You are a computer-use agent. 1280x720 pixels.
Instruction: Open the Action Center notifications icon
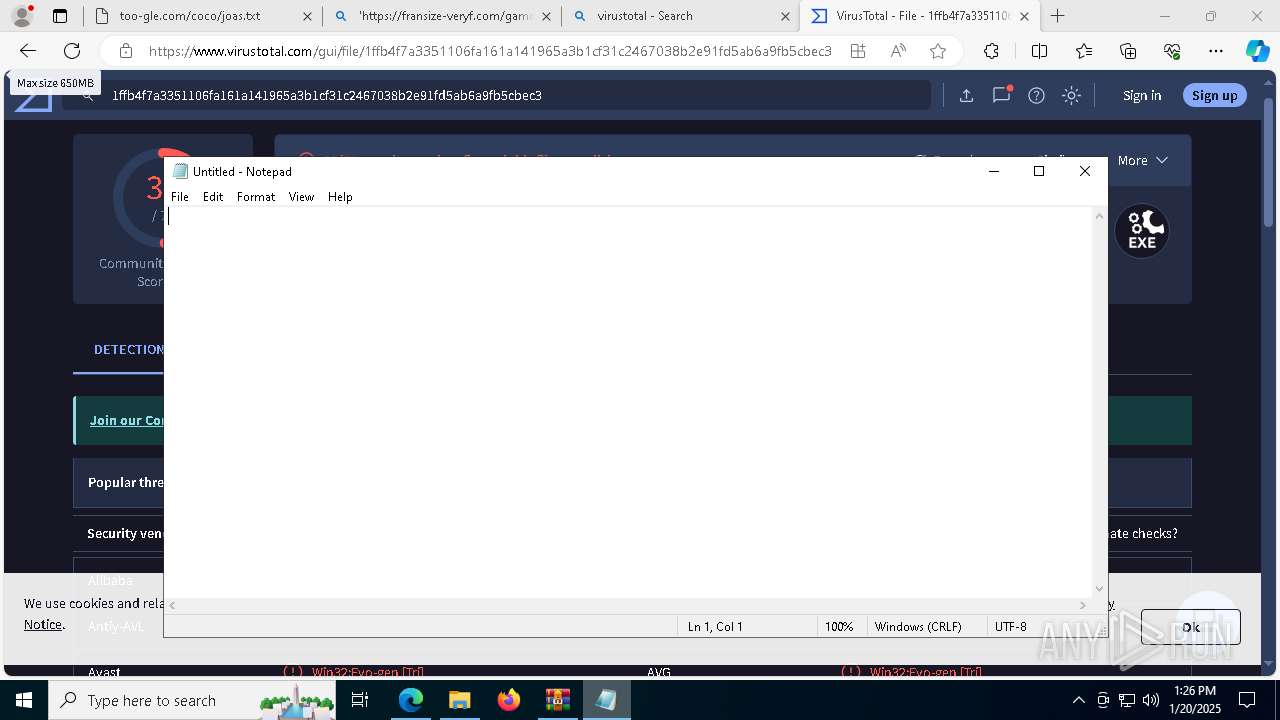[x=1247, y=700]
